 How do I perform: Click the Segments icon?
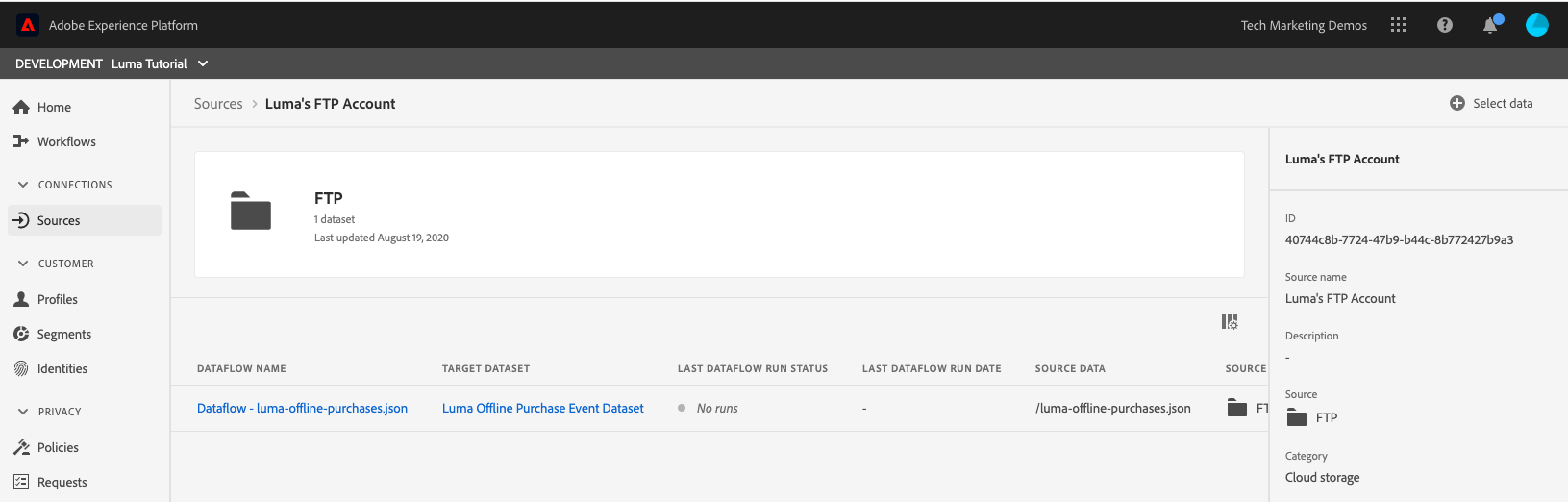[21, 334]
